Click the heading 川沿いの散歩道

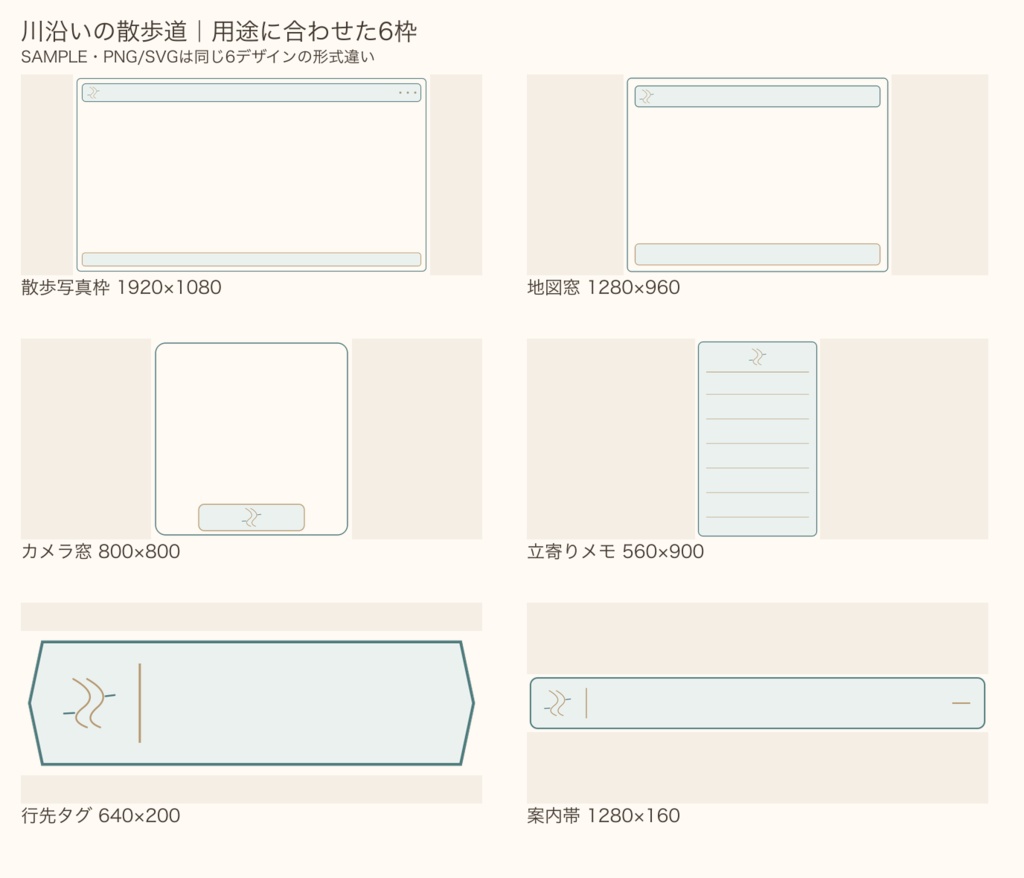click(104, 31)
